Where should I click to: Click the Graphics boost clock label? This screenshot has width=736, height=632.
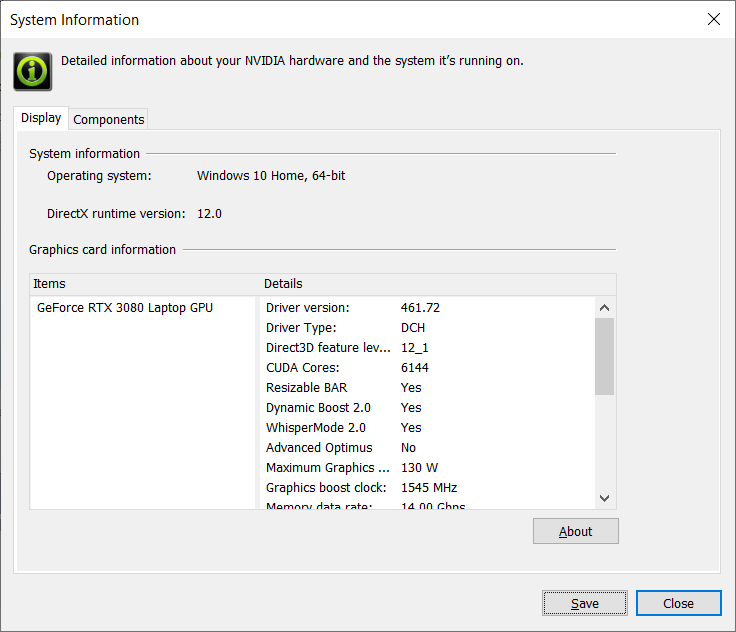pyautogui.click(x=326, y=488)
